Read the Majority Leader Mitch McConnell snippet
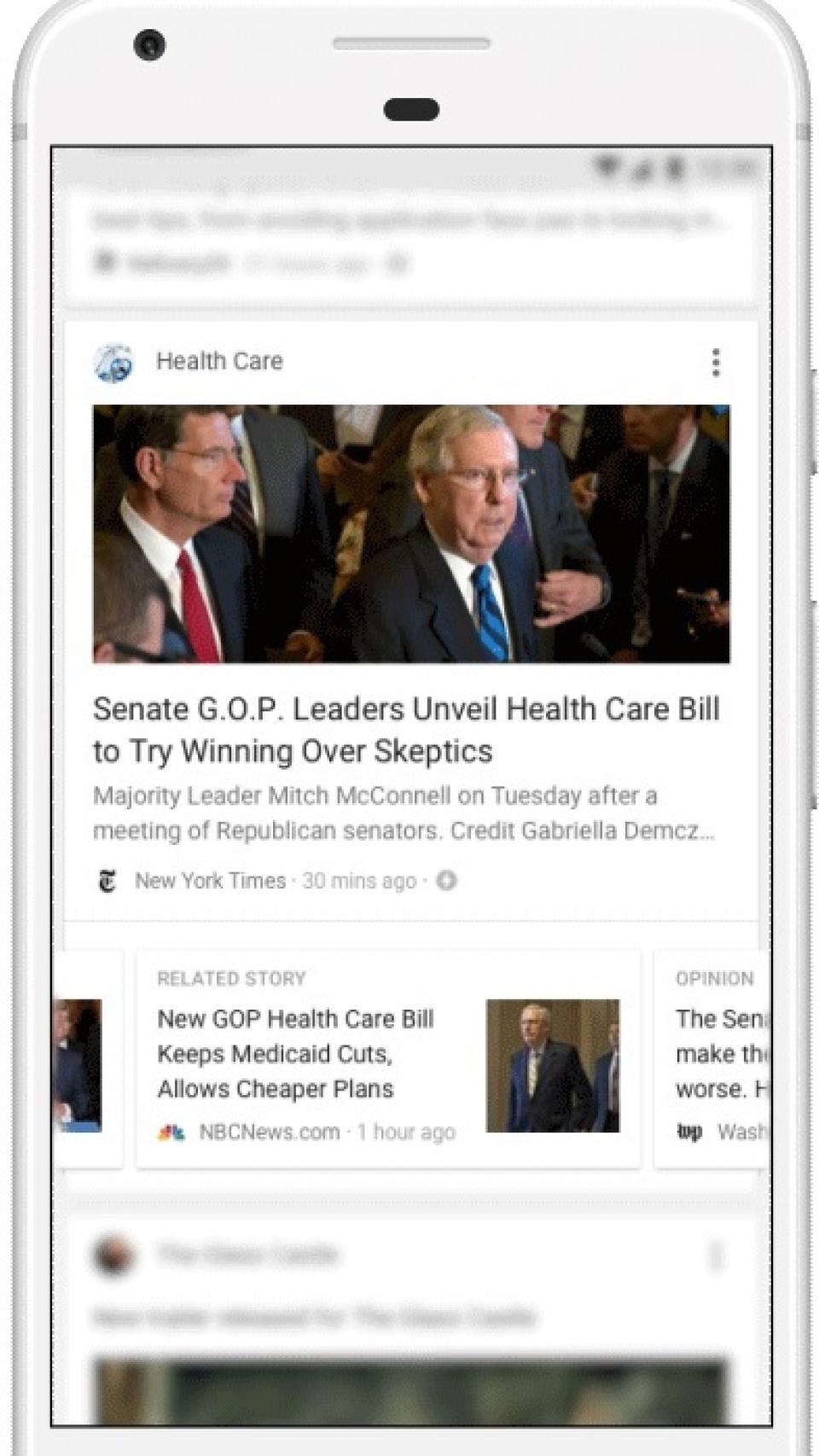 (x=404, y=813)
